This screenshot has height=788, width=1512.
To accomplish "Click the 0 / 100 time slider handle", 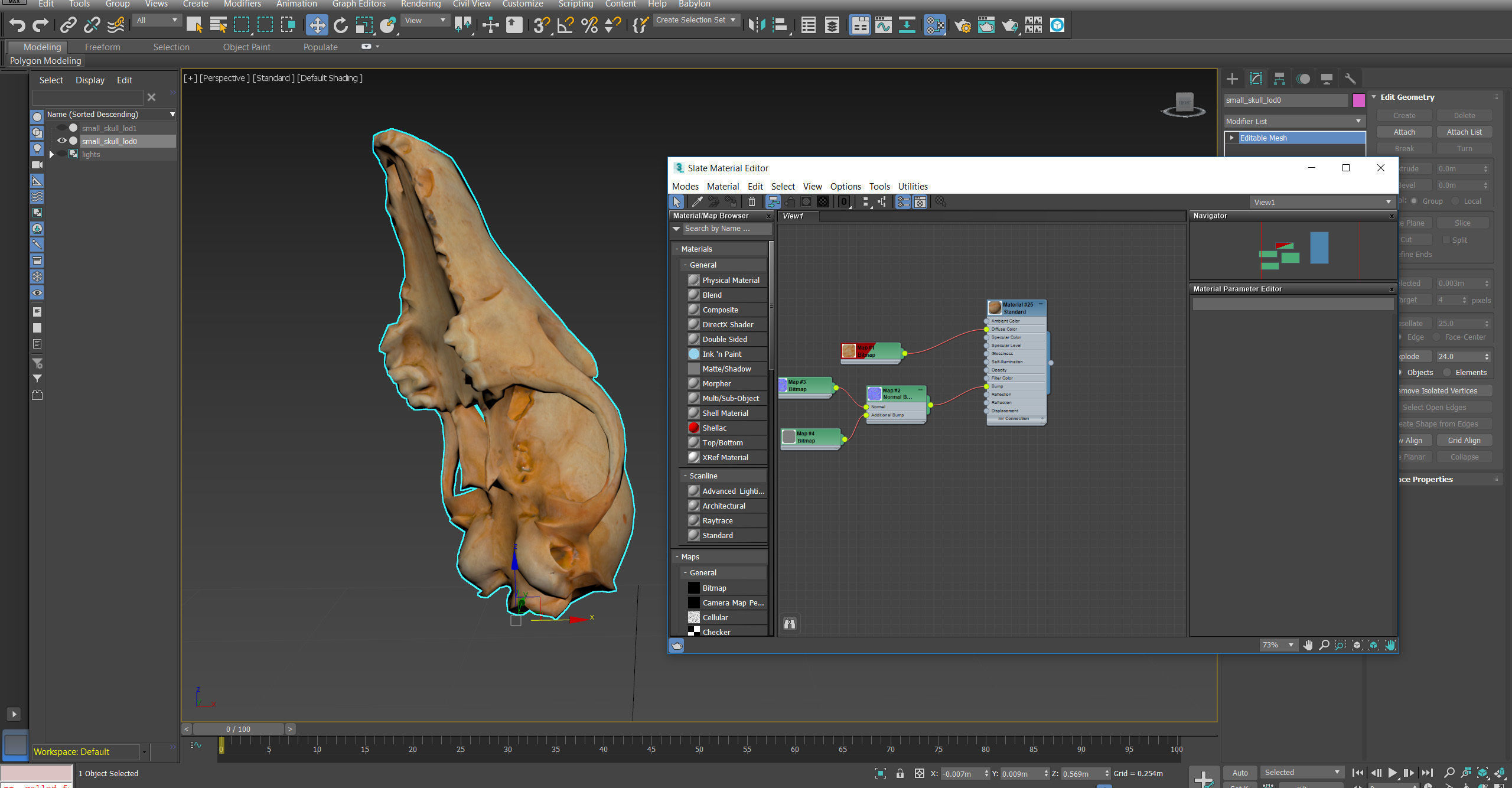I will [239, 729].
